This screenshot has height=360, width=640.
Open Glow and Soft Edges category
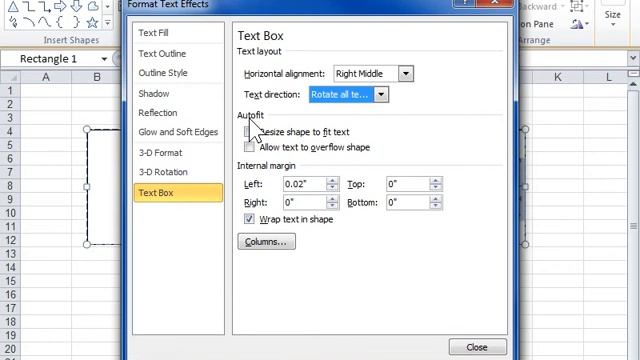click(178, 132)
